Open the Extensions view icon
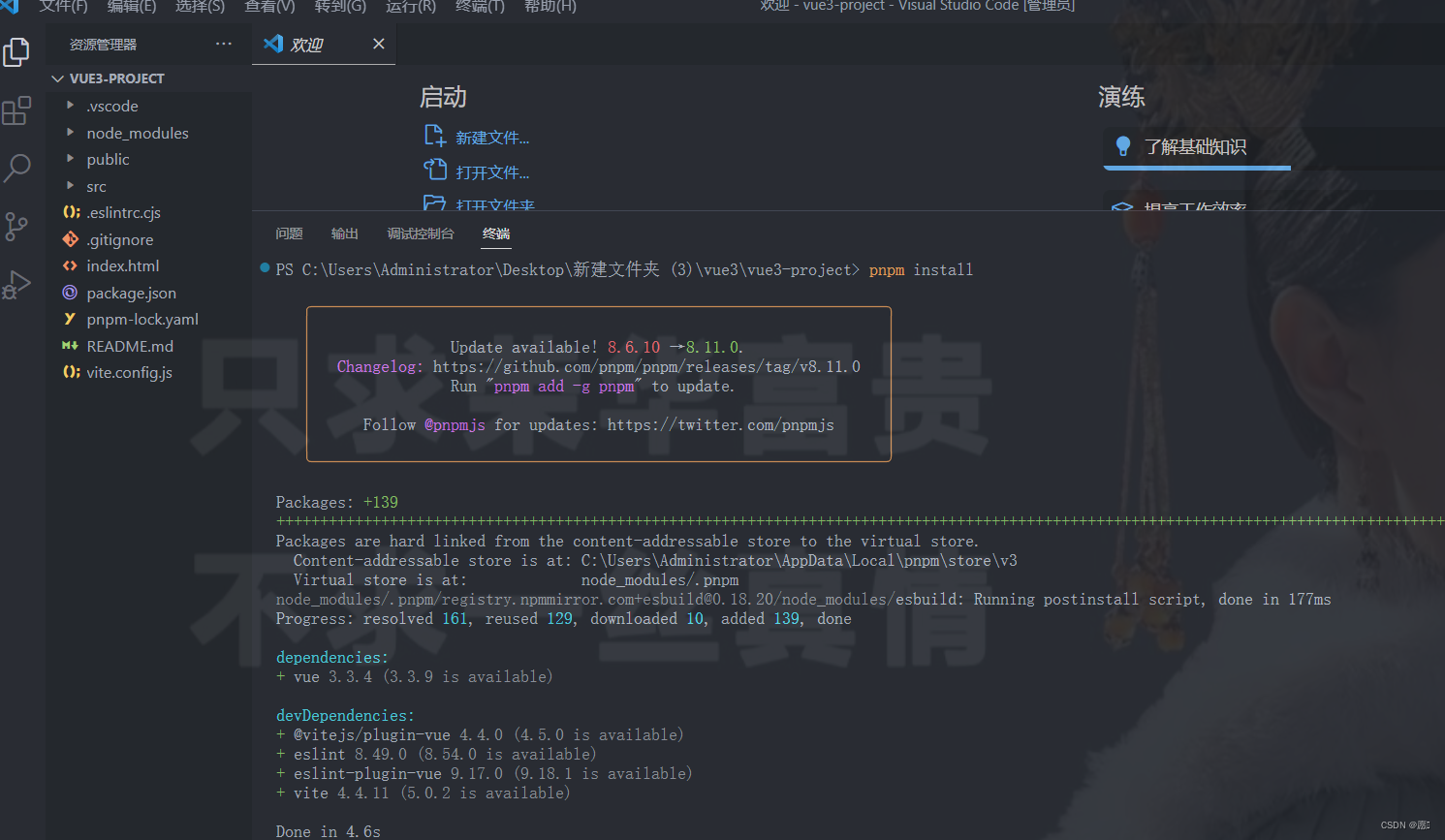Image resolution: width=1445 pixels, height=840 pixels. point(16,110)
